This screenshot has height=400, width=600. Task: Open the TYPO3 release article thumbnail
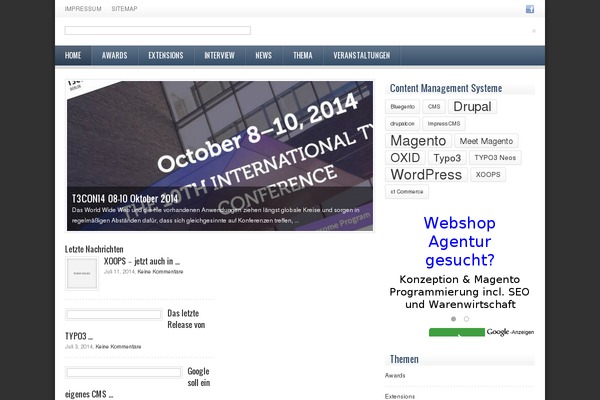click(114, 315)
